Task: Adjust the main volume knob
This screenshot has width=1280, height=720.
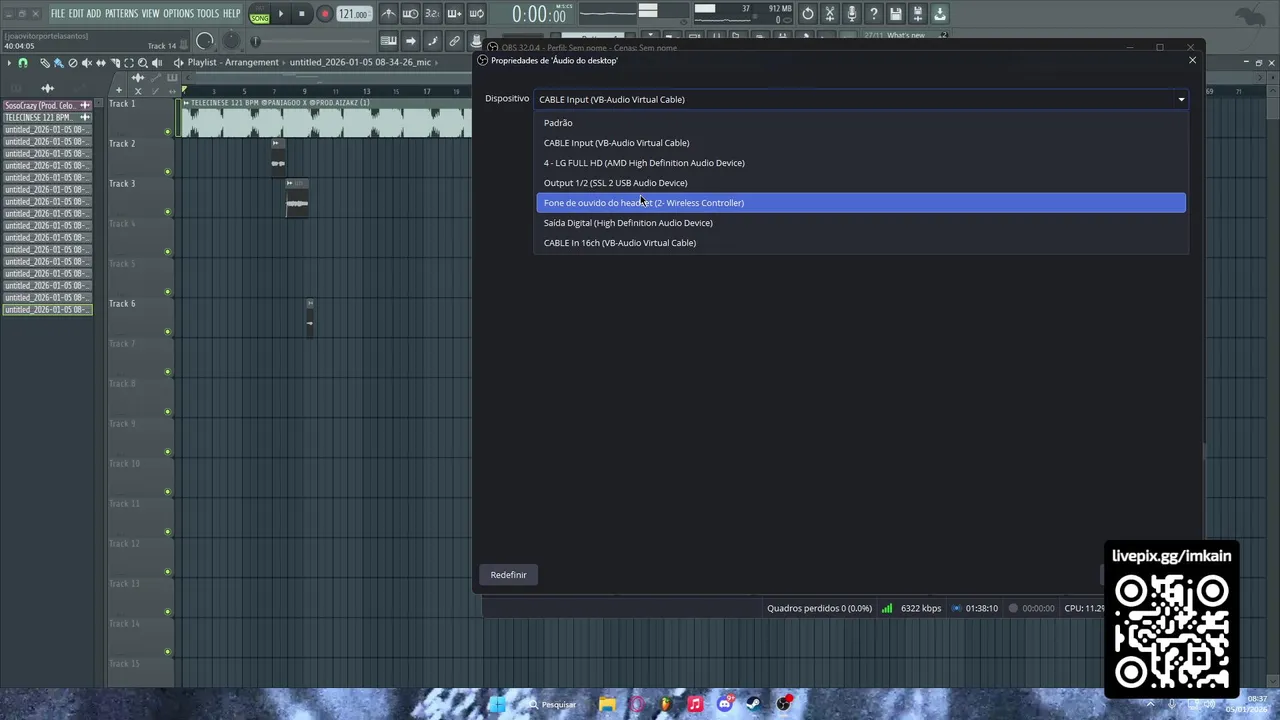Action: [205, 41]
